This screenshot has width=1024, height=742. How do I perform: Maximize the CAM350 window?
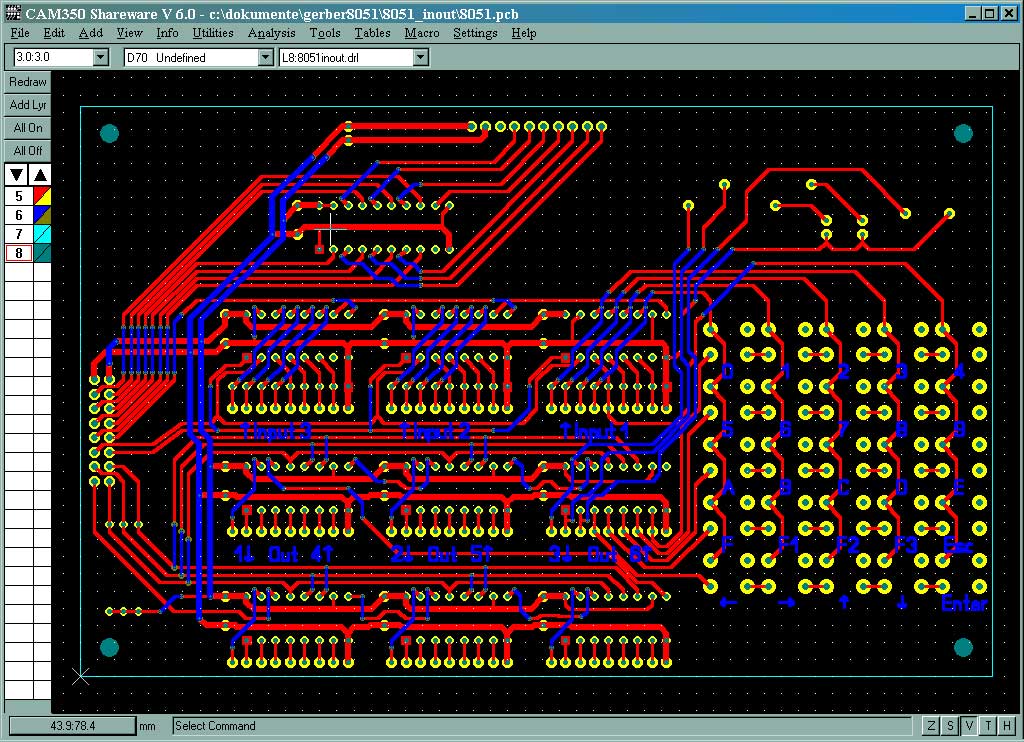tap(989, 13)
